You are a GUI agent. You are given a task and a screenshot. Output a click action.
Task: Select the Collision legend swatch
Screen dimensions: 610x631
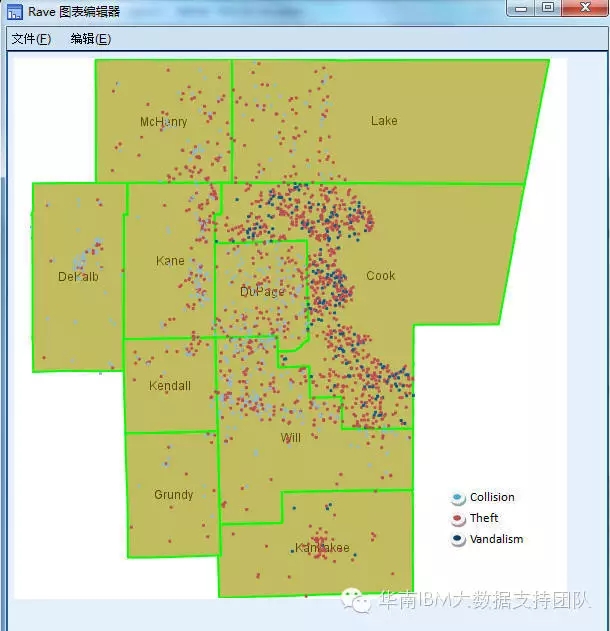click(x=457, y=498)
